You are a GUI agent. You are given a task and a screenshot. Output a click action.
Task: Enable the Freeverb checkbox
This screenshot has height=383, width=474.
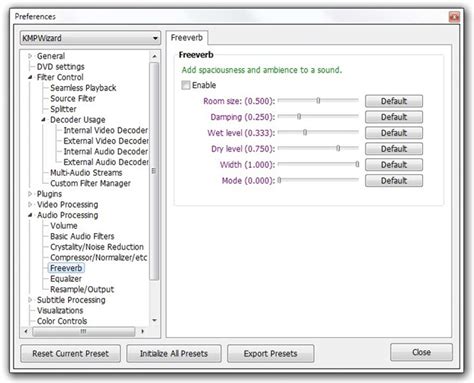coord(185,85)
